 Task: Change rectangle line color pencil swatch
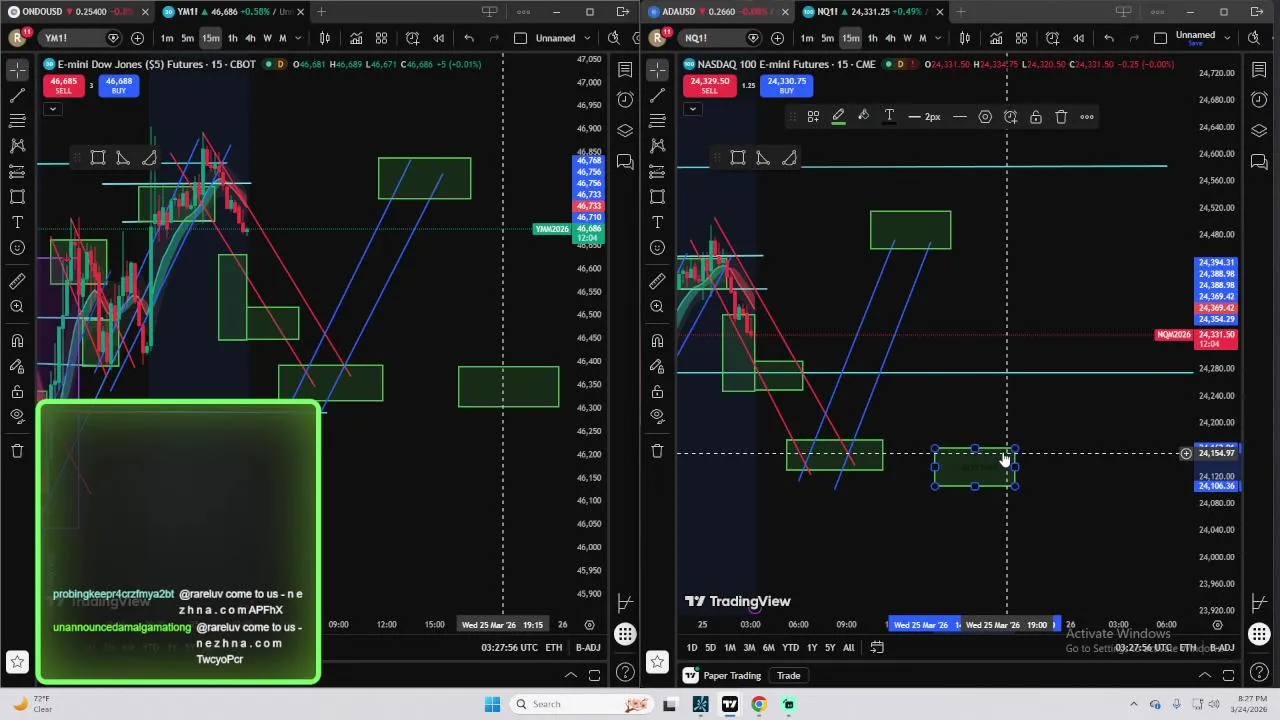pyautogui.click(x=838, y=117)
